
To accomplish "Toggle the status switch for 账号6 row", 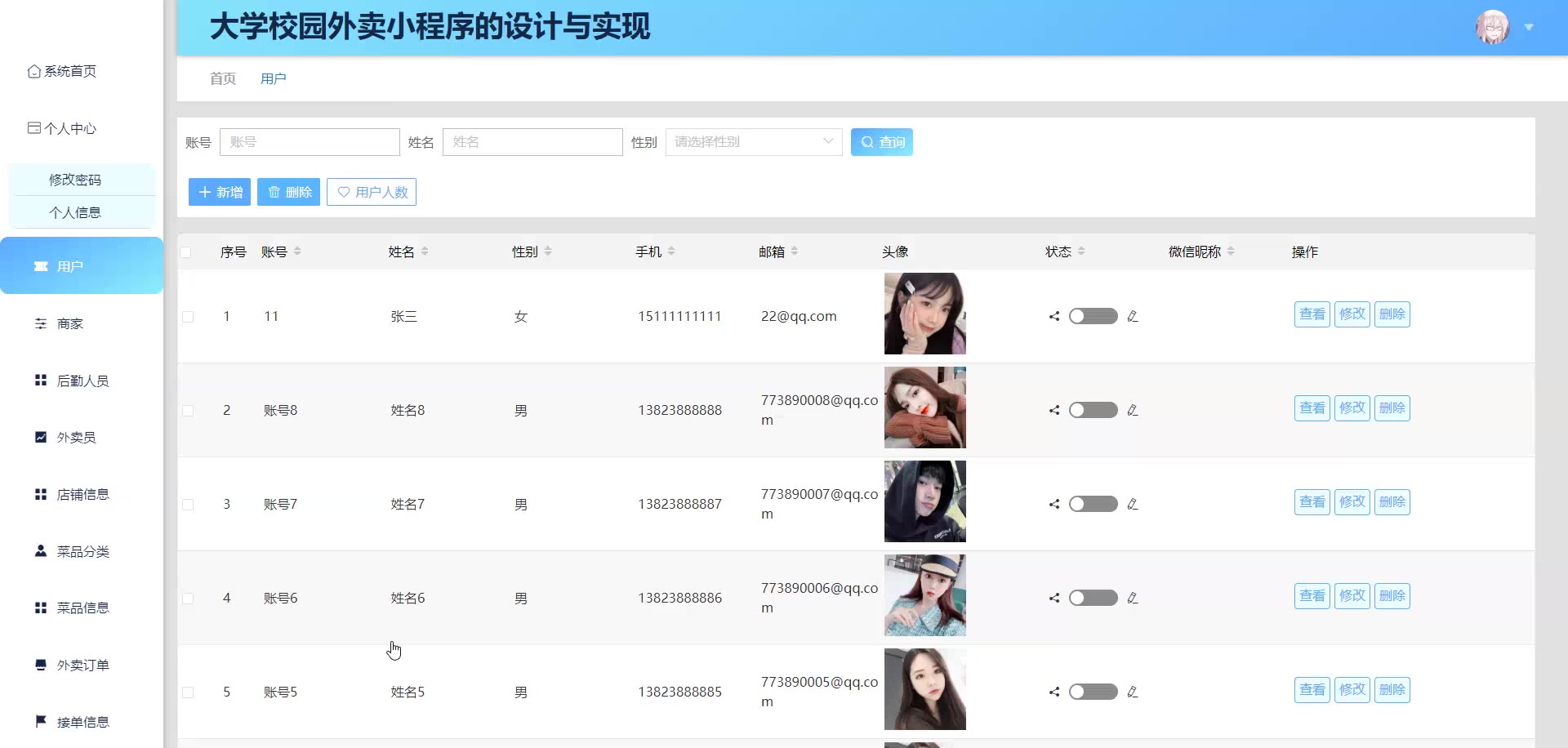I will coord(1093,598).
